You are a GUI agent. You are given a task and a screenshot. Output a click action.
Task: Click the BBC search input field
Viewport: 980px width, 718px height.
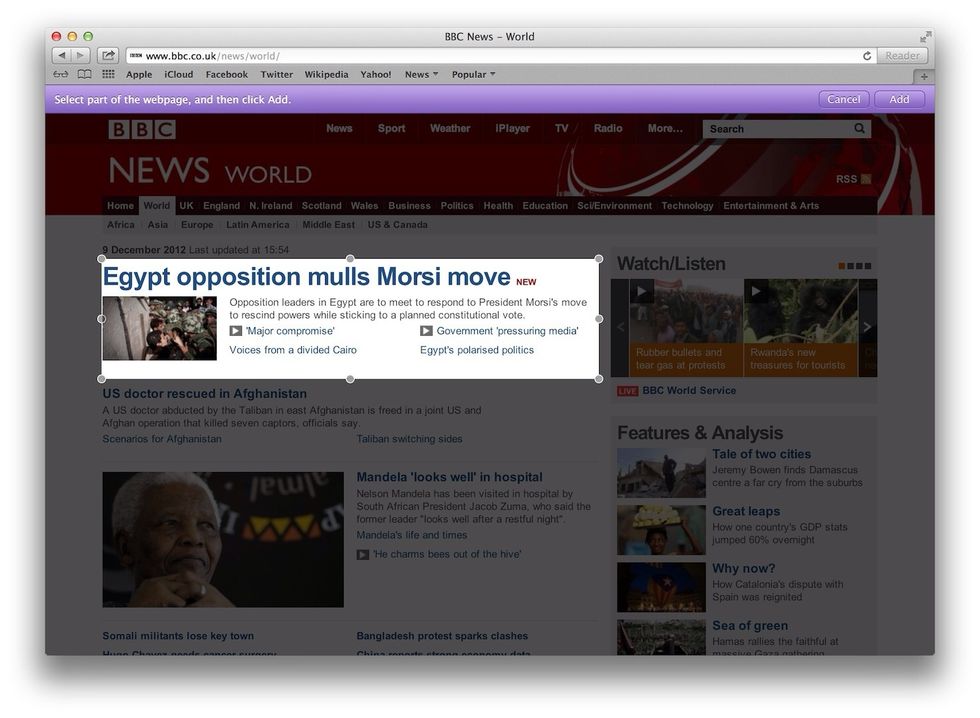[776, 129]
